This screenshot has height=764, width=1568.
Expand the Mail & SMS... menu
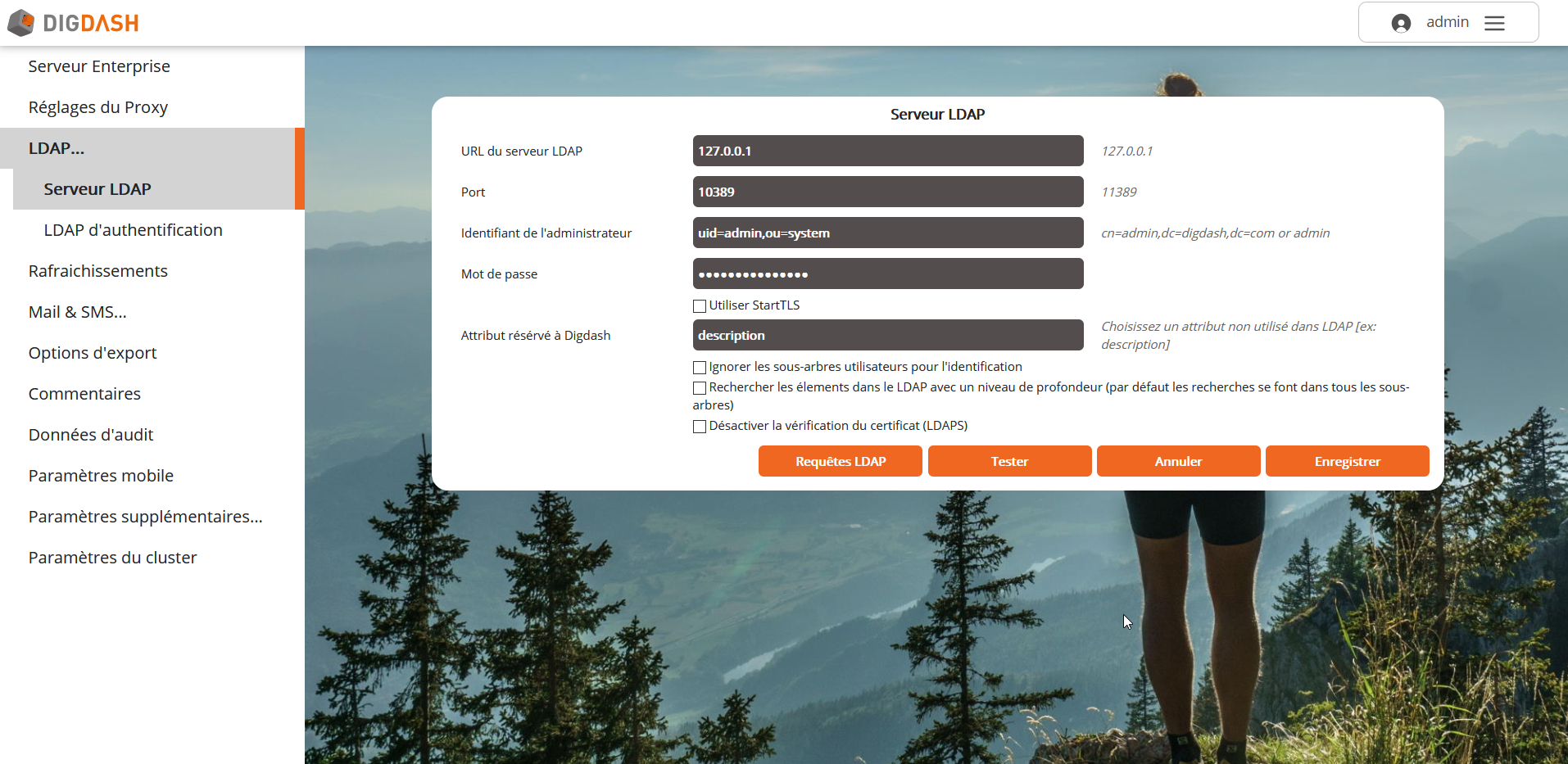point(78,312)
